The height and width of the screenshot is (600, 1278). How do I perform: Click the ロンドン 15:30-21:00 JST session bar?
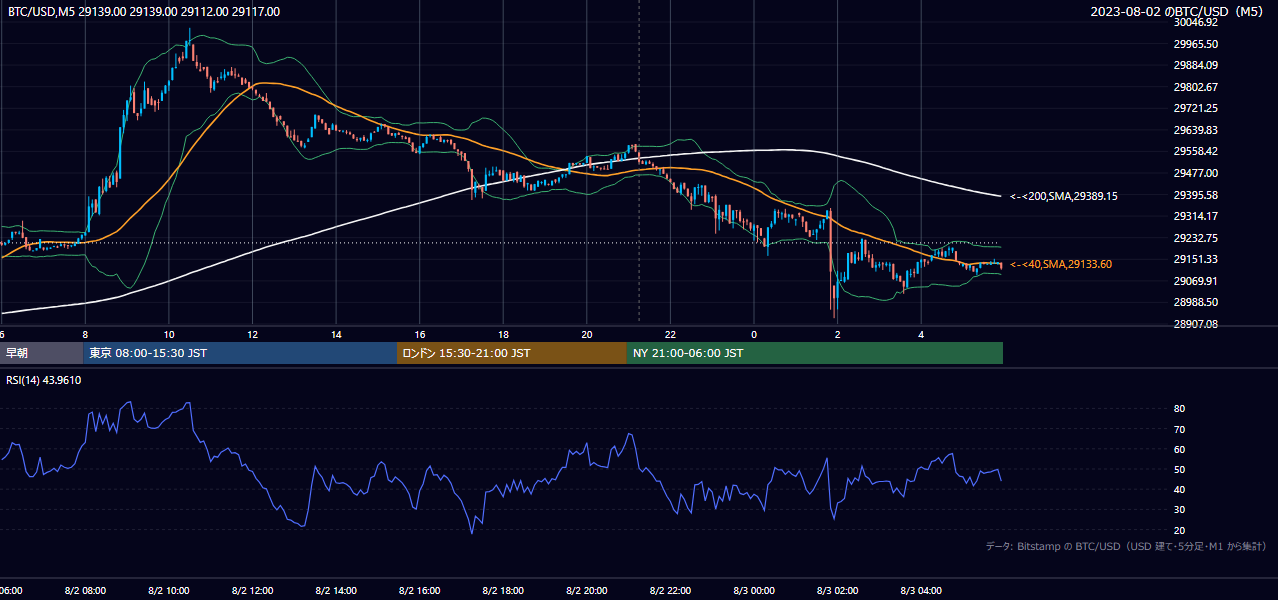click(512, 353)
